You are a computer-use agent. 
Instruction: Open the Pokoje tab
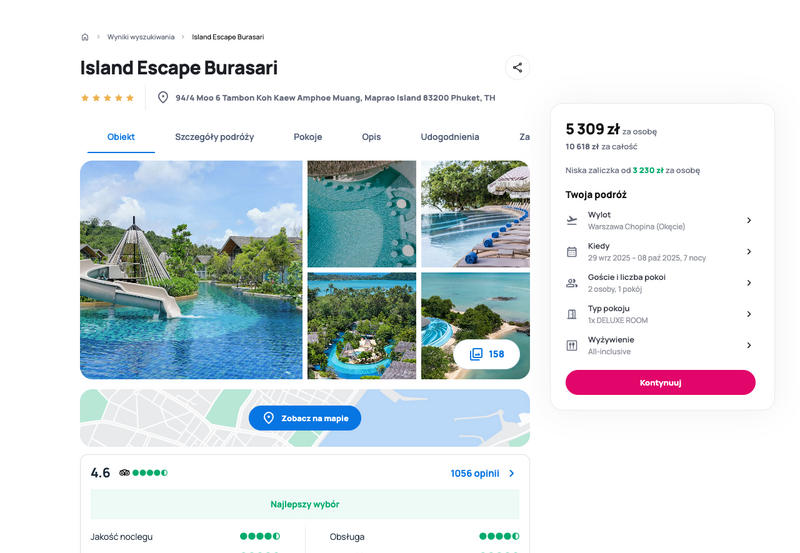[308, 137]
